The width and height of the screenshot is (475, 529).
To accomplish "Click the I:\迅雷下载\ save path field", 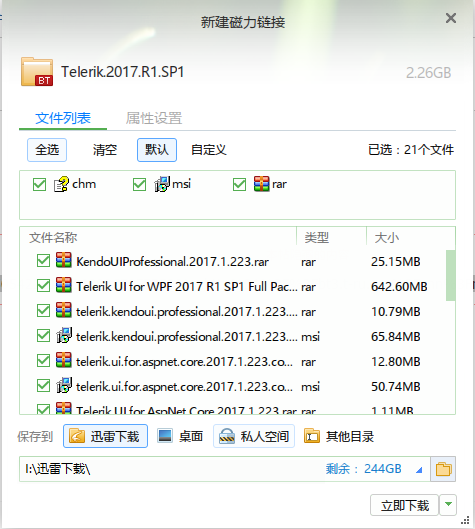I will tap(225, 469).
